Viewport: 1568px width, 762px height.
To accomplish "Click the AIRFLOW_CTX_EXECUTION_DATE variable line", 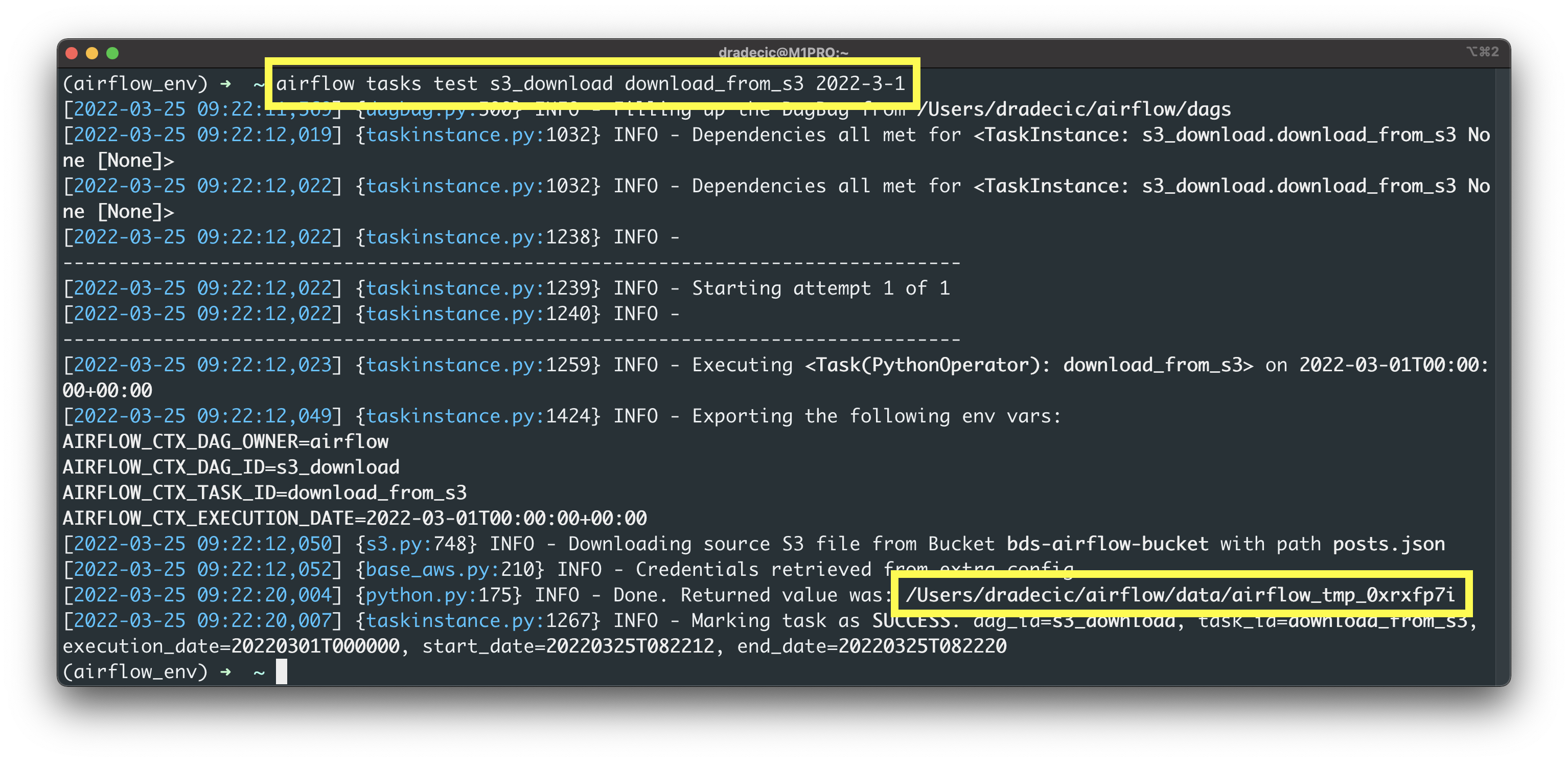I will (354, 518).
